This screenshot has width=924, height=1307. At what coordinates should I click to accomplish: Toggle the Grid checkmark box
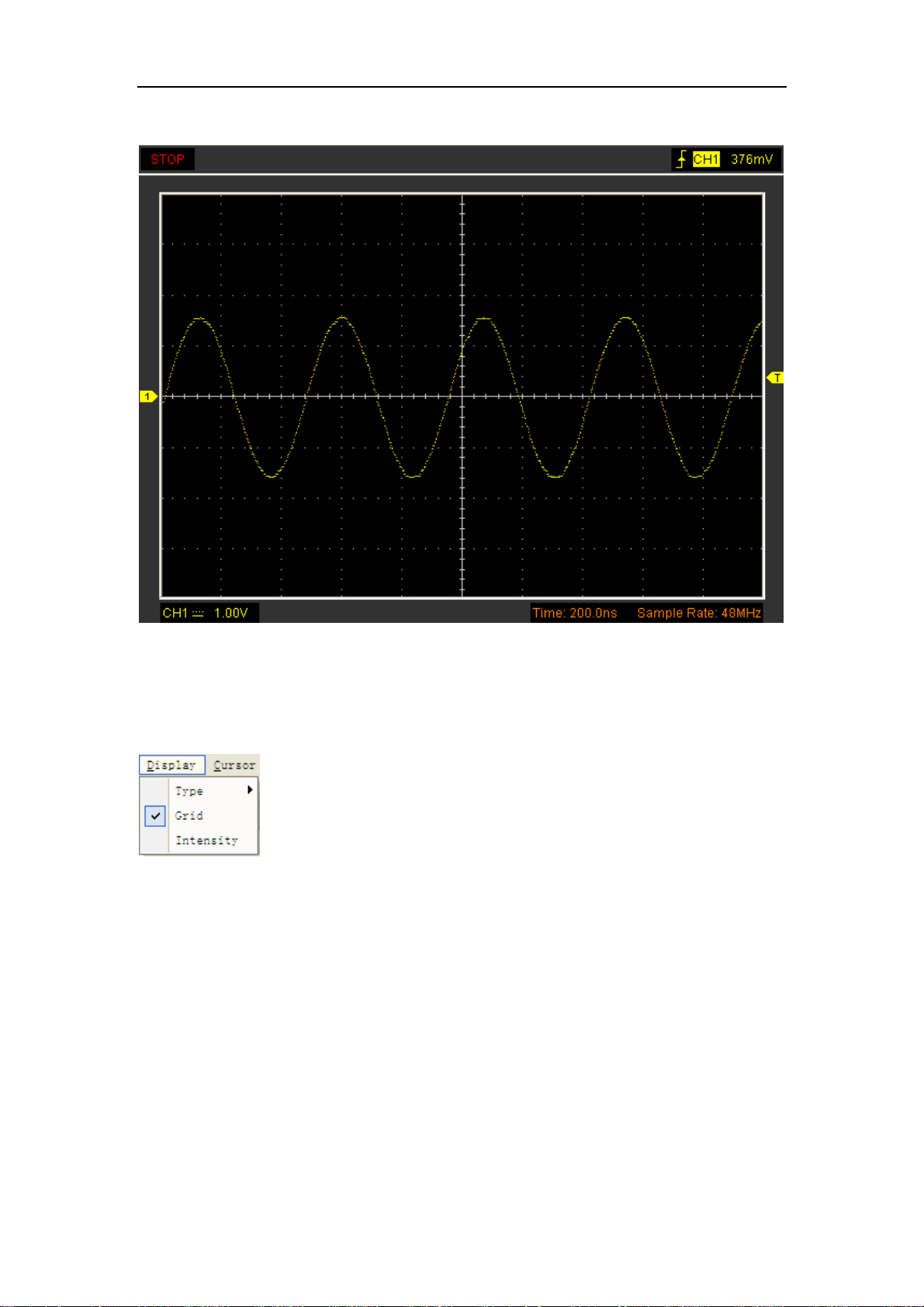pos(155,815)
